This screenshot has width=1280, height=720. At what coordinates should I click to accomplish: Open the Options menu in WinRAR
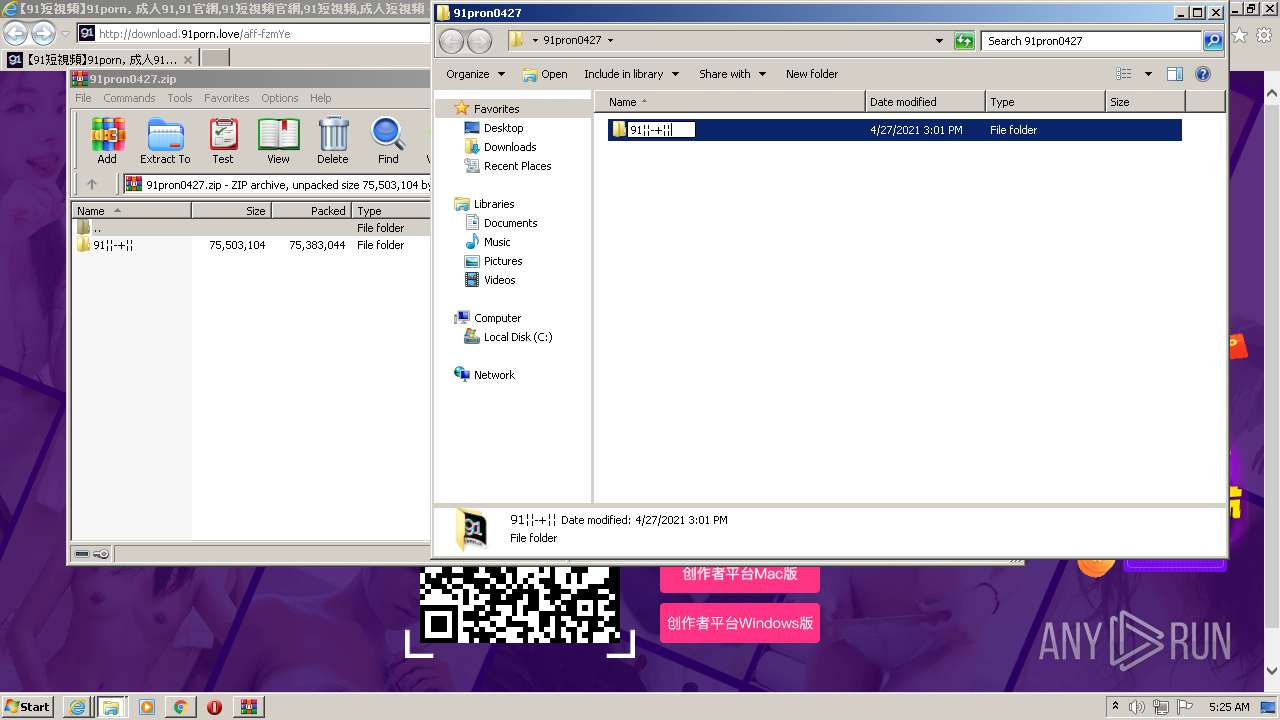(280, 98)
